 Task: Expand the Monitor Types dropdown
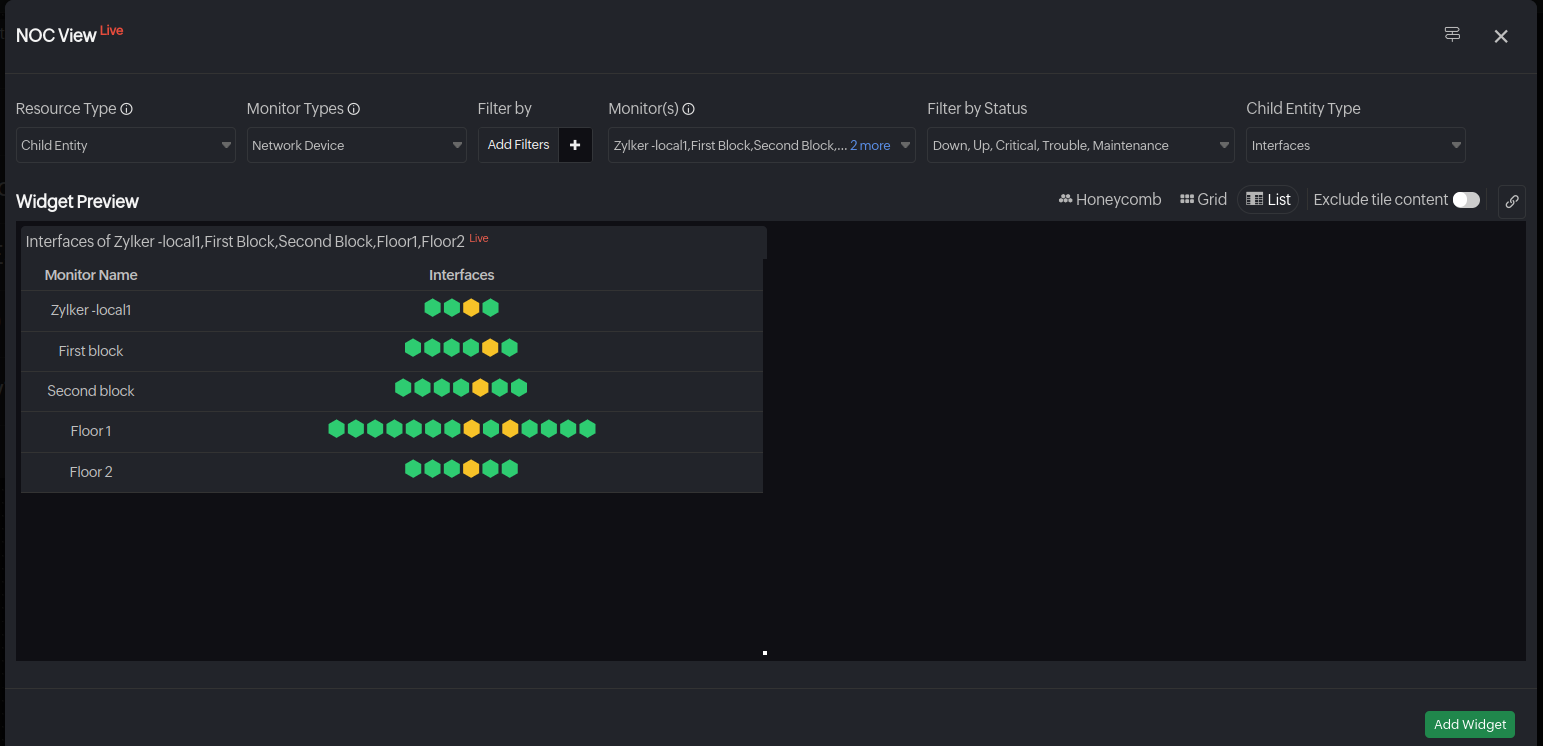pos(357,145)
